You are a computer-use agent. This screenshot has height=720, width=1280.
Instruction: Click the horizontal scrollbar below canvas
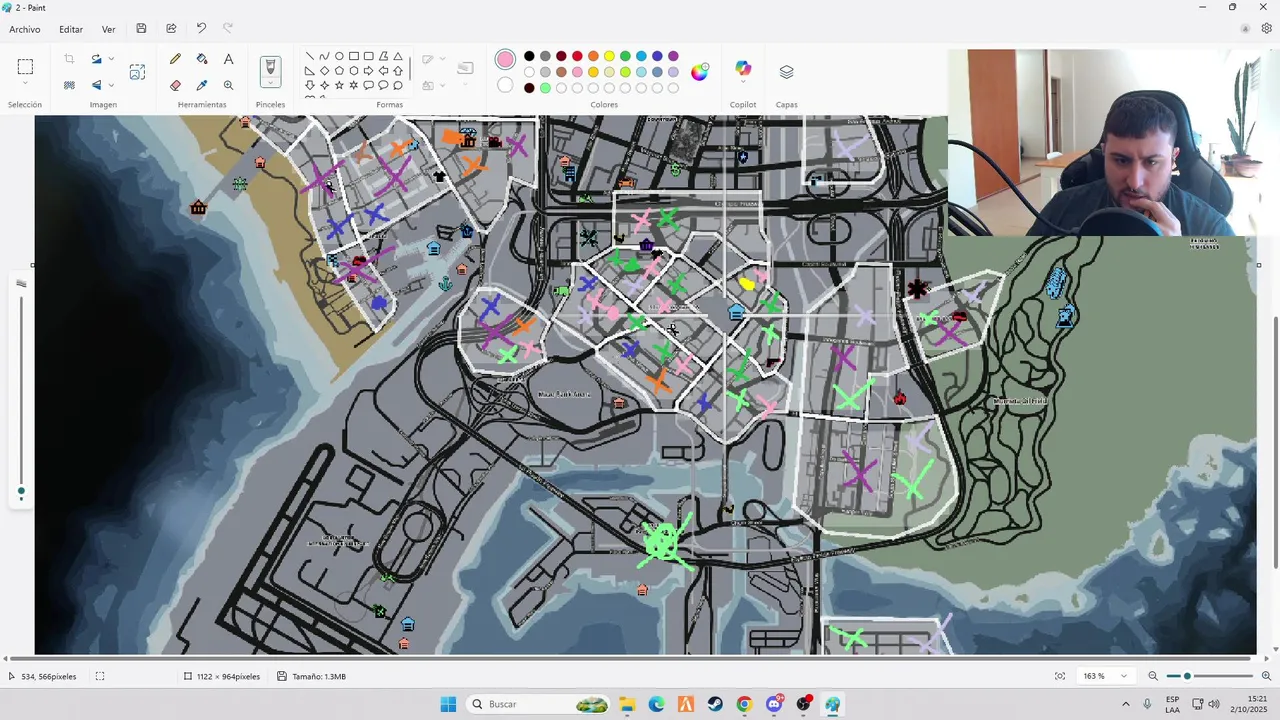[x=630, y=658]
